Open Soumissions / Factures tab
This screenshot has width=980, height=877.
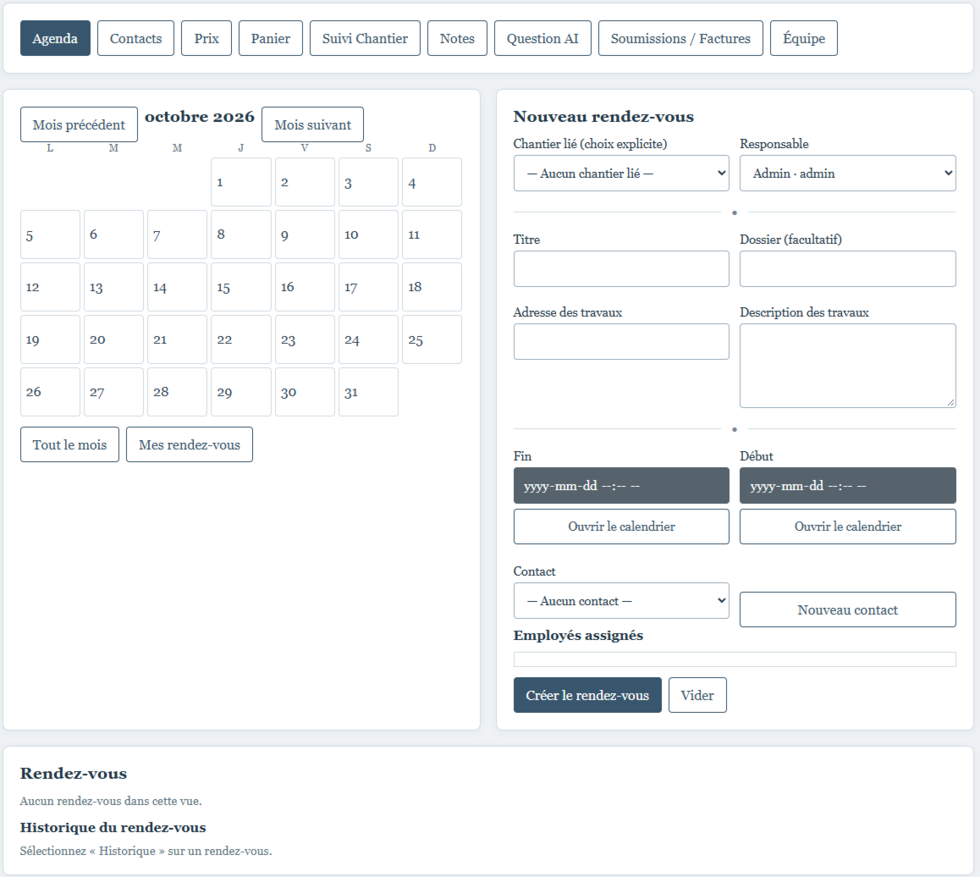click(681, 38)
